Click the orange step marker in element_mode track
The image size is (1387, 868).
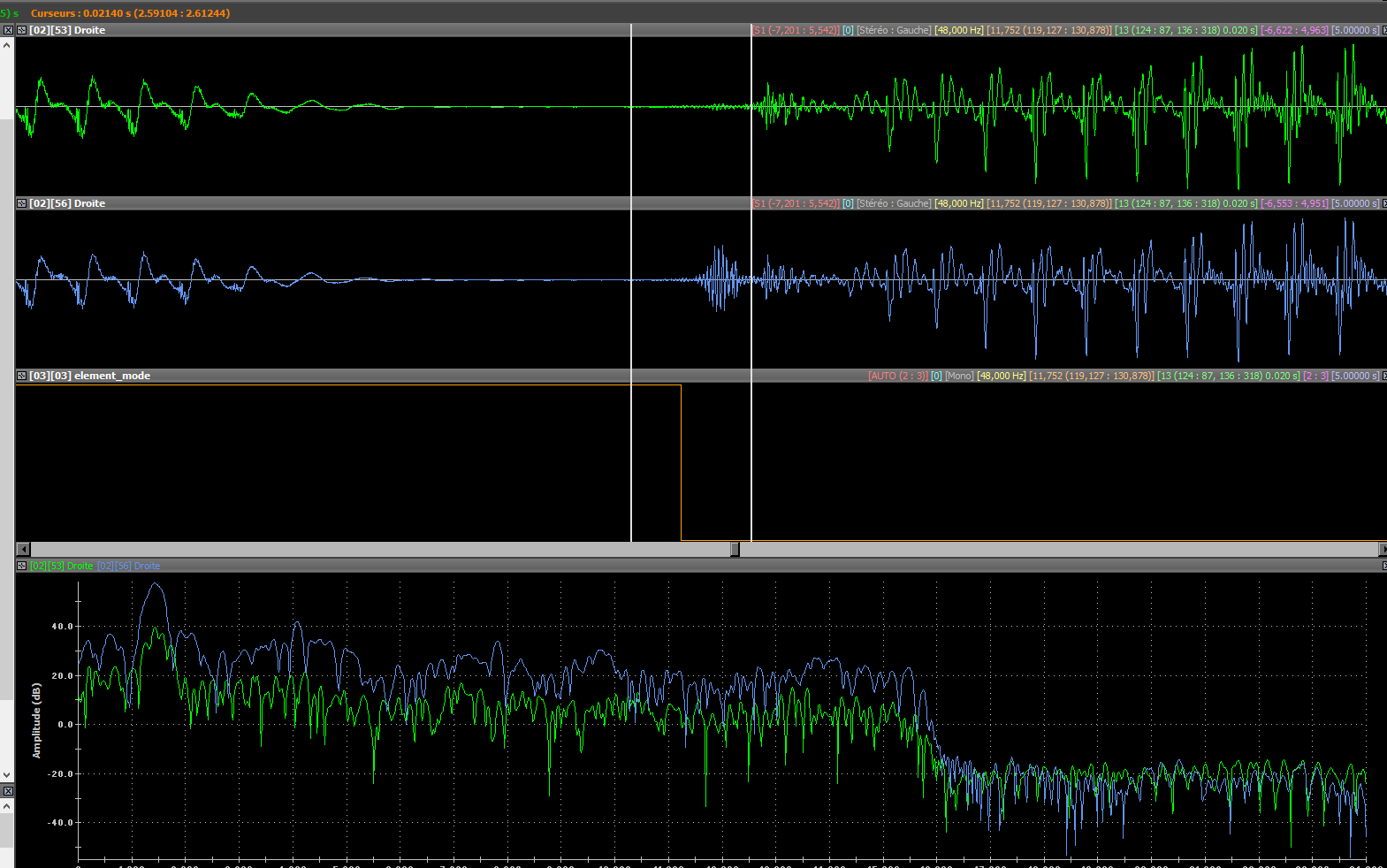tap(681, 460)
